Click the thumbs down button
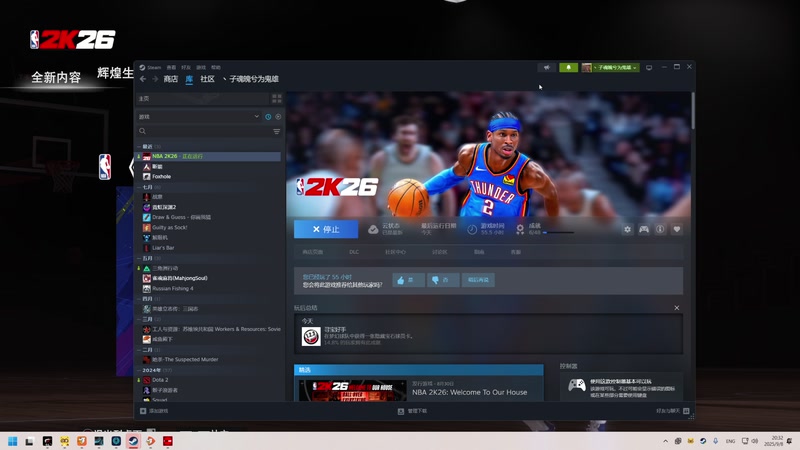This screenshot has width=800, height=450. click(x=443, y=280)
